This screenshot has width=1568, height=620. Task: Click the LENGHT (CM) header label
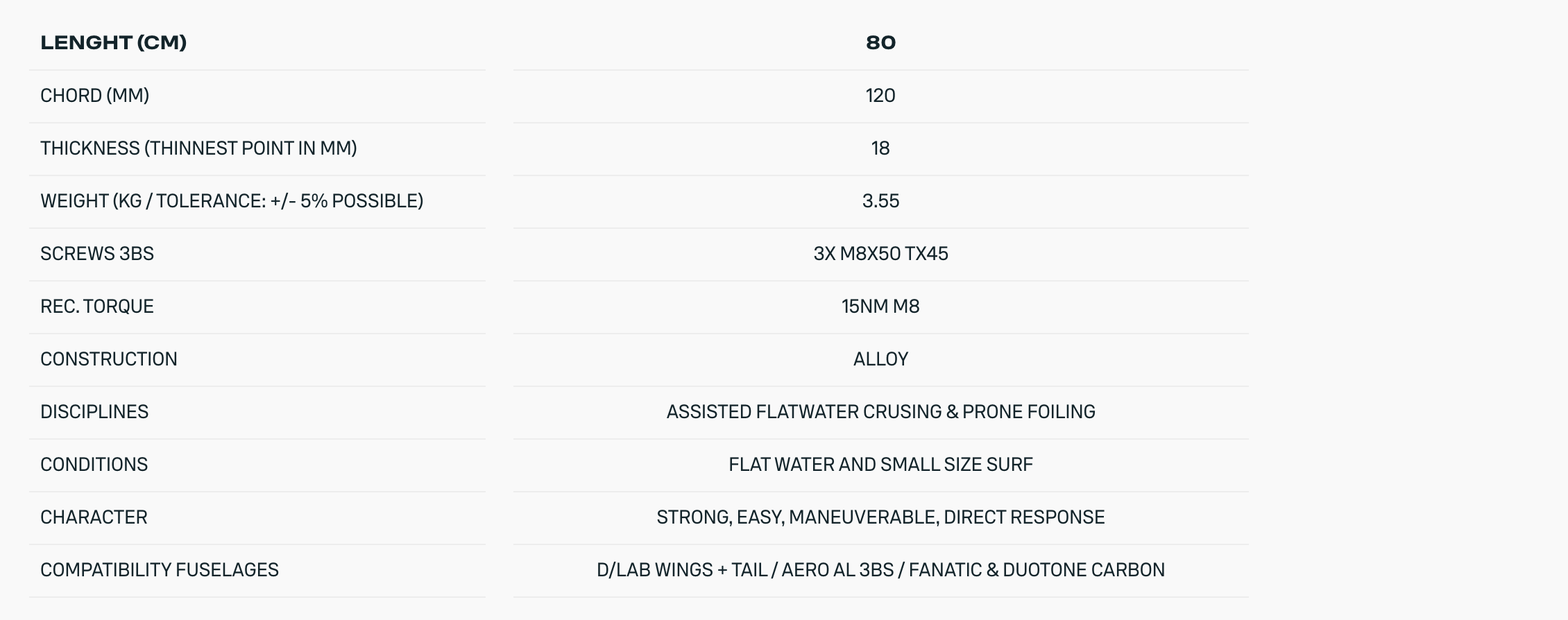tap(113, 43)
